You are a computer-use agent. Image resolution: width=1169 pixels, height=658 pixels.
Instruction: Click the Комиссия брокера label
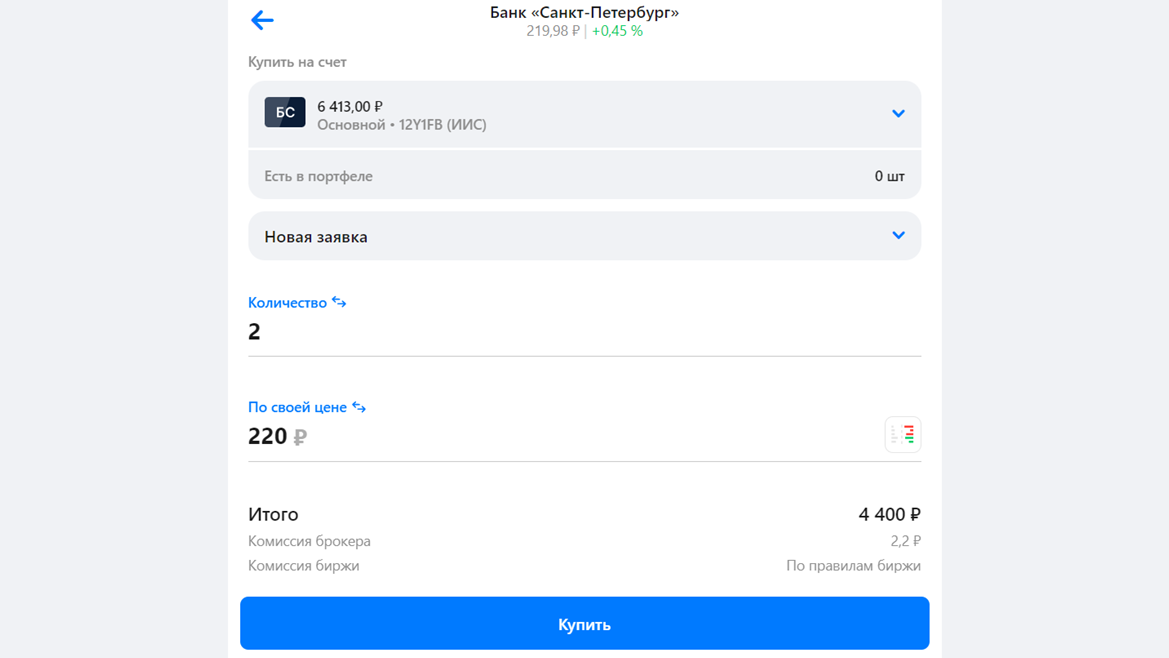pos(309,541)
